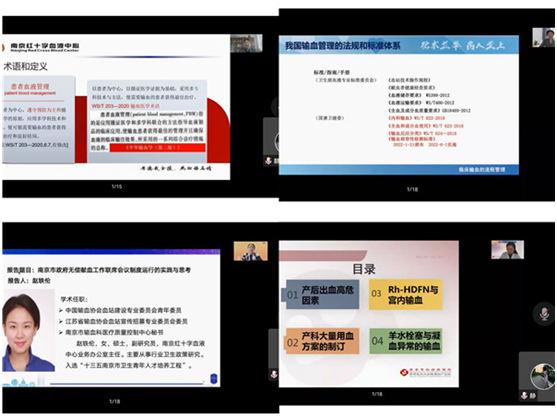557x419 pixels.
Task: Click the hospital logo on the 目录 slide
Action: coord(425,372)
